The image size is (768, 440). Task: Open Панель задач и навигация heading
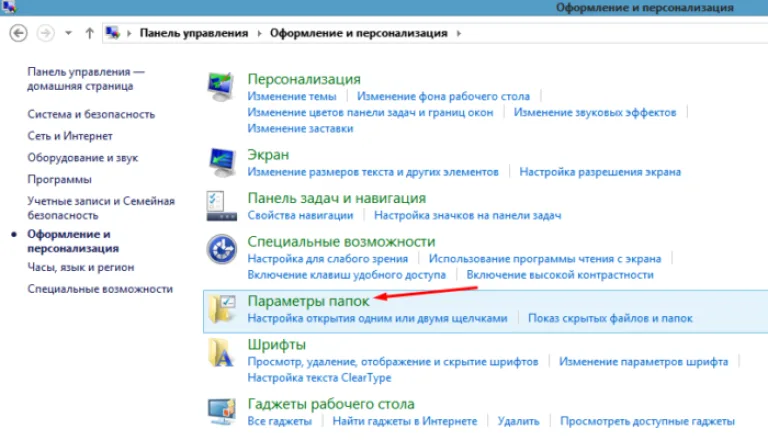[336, 198]
